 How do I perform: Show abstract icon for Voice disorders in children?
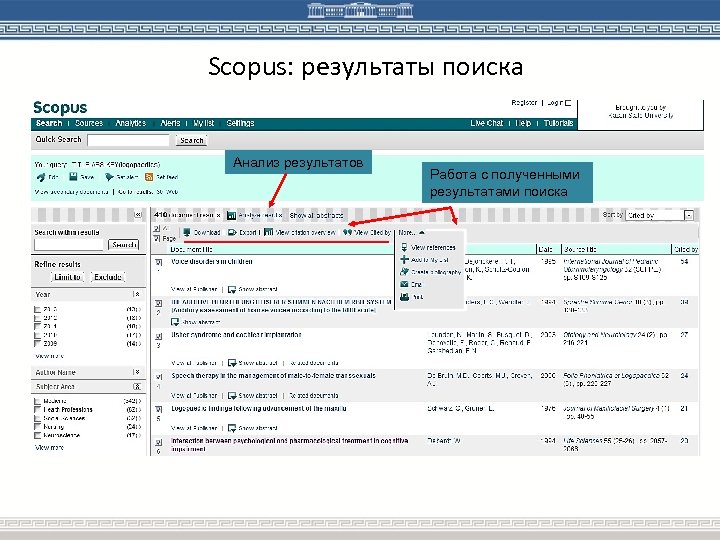[x=232, y=290]
